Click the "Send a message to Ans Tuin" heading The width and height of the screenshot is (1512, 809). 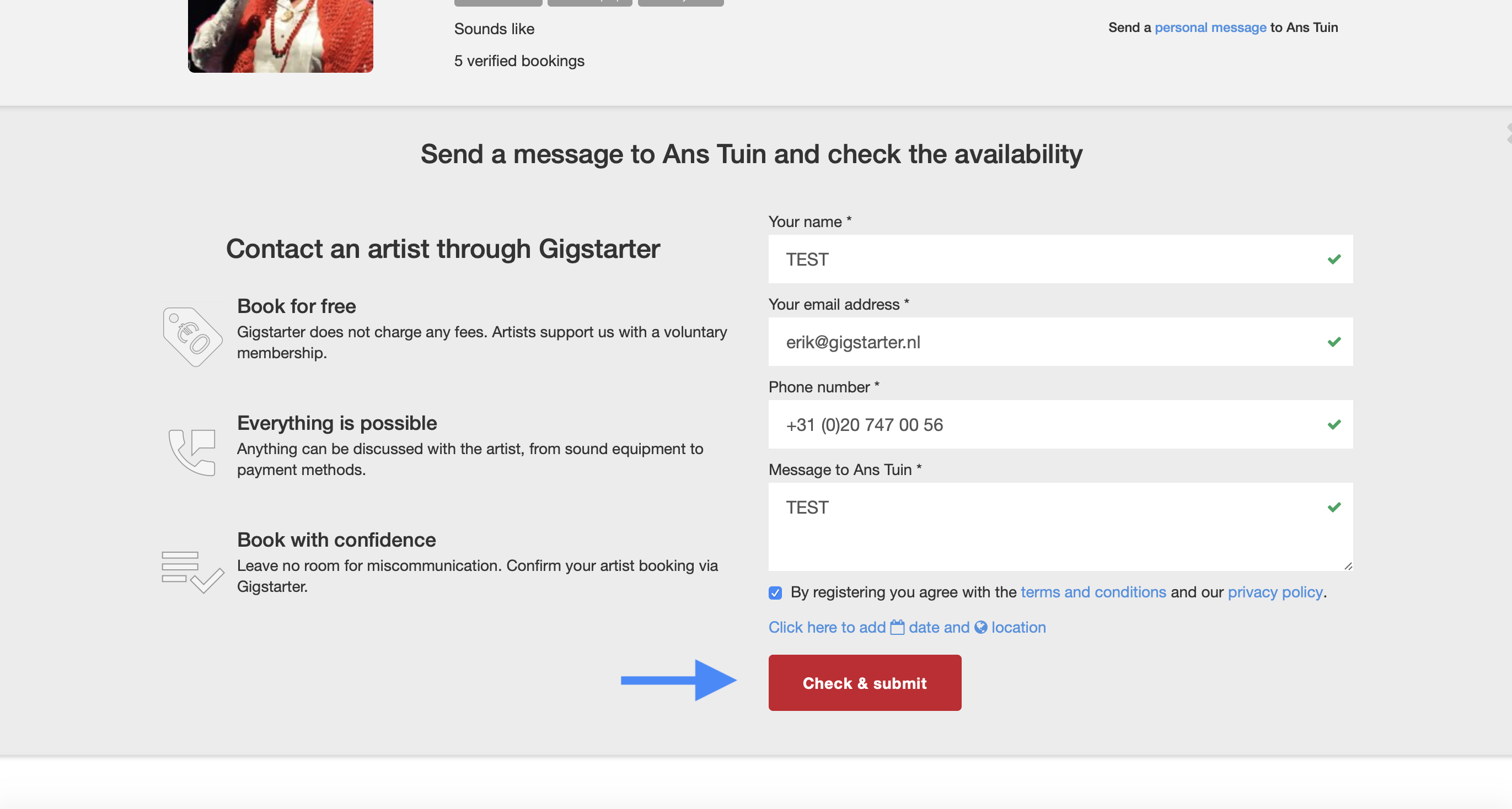click(751, 154)
